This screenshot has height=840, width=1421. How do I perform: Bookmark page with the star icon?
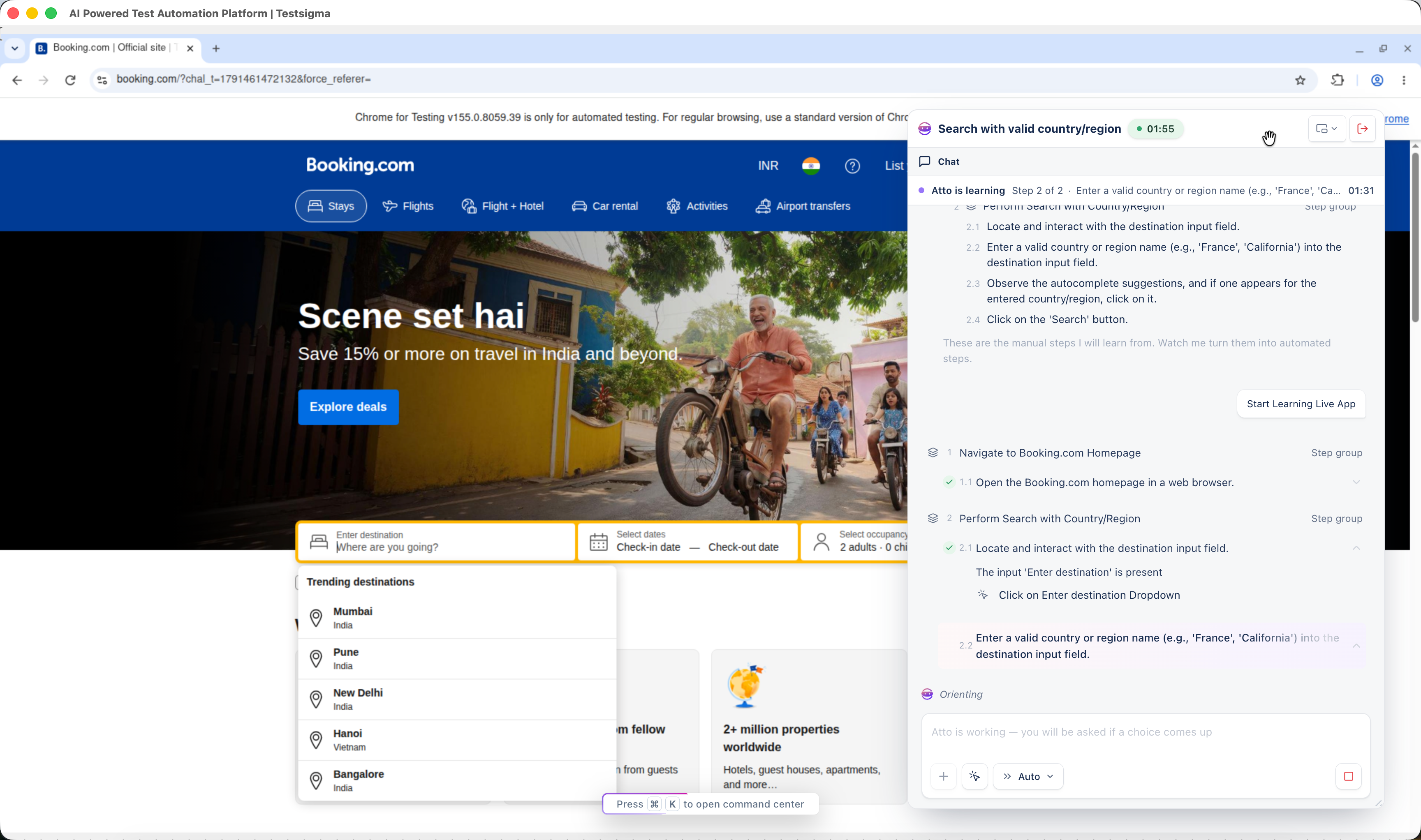coord(1301,80)
